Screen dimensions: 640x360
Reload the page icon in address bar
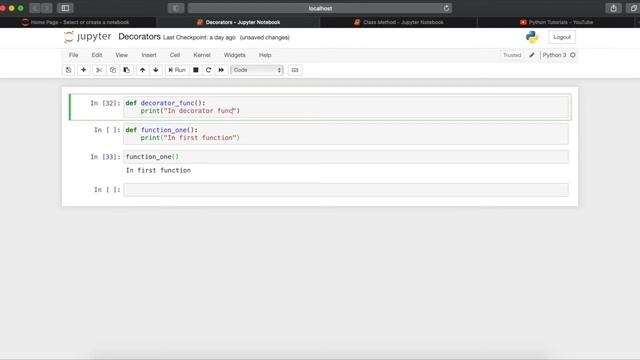(446, 8)
